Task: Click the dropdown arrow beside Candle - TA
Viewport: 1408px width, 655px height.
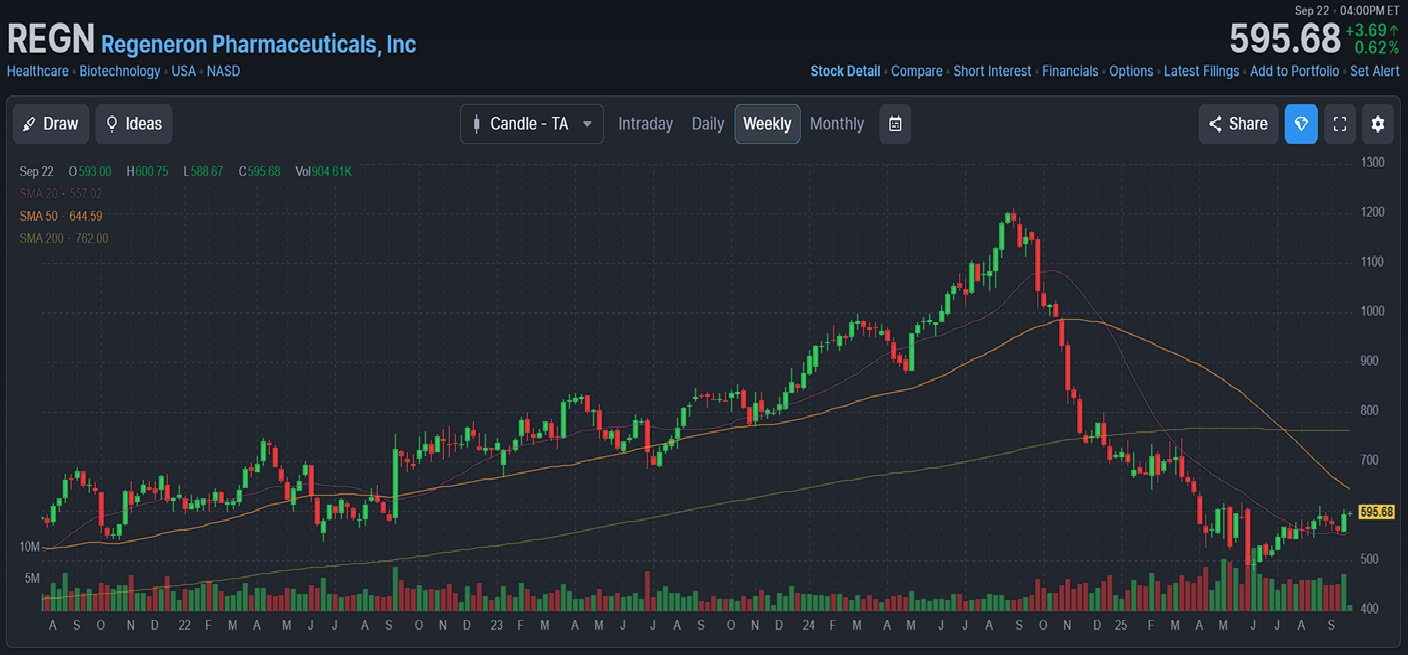Action: pyautogui.click(x=587, y=124)
